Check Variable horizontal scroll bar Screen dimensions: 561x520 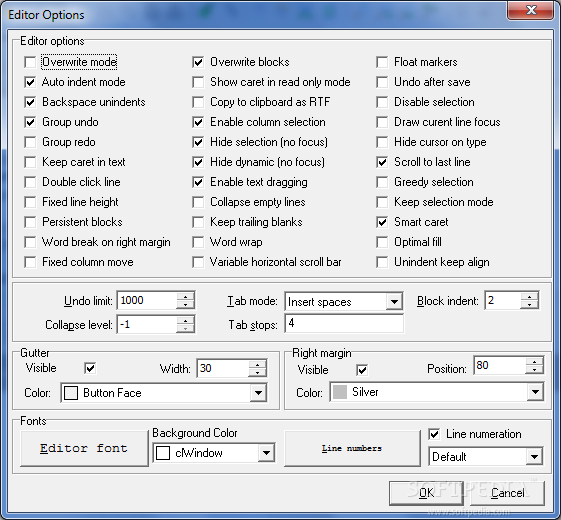198,263
